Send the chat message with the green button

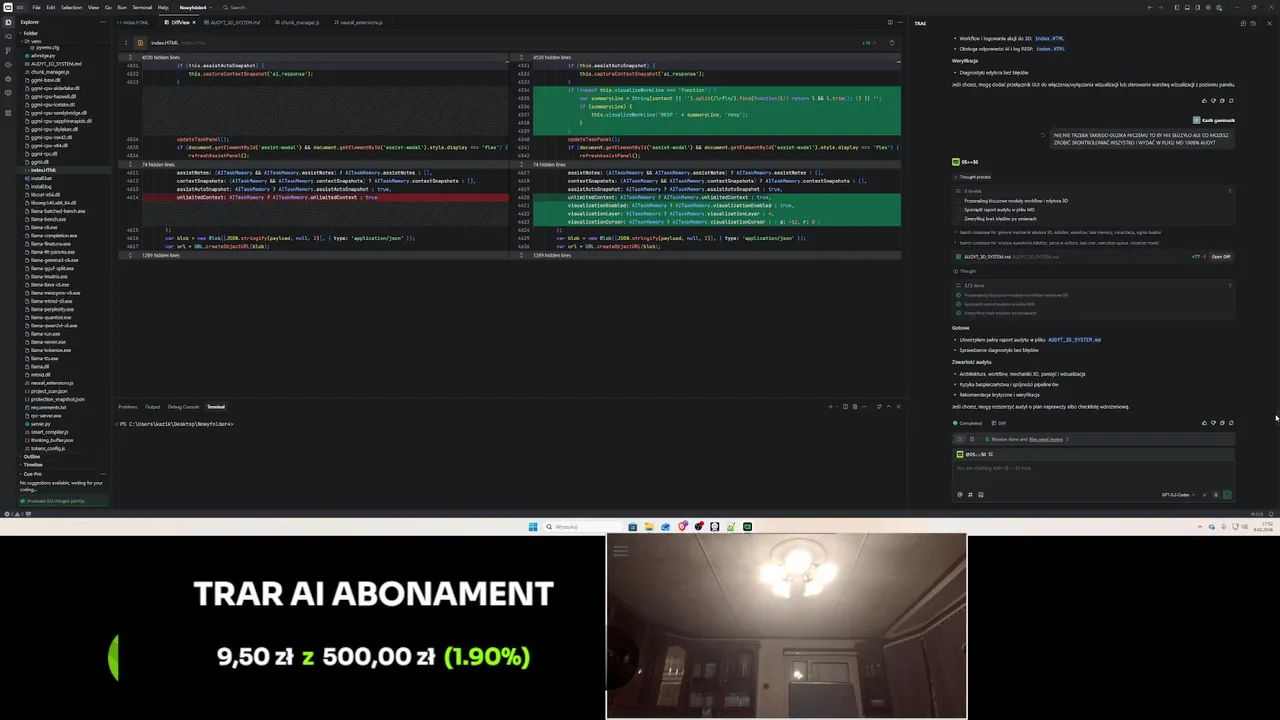1227,495
